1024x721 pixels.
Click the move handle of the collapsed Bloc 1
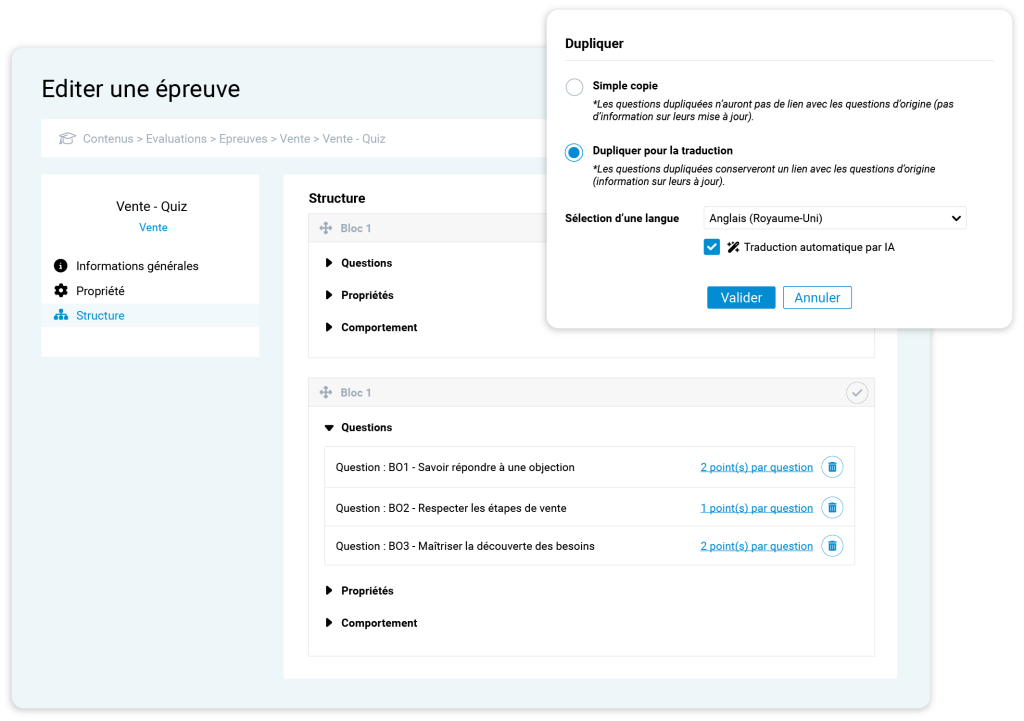(x=326, y=228)
